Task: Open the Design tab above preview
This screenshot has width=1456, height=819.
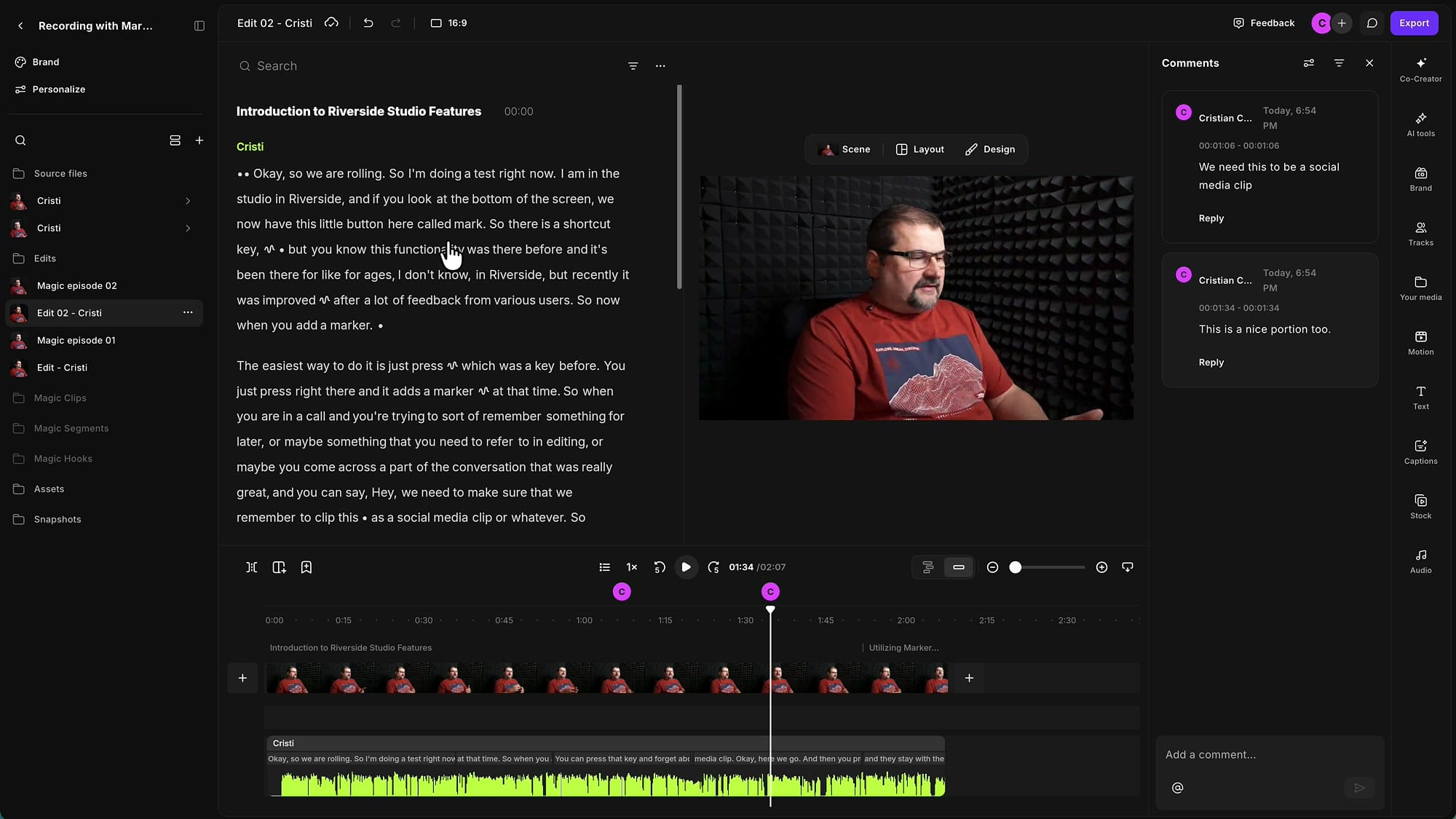Action: pyautogui.click(x=990, y=149)
